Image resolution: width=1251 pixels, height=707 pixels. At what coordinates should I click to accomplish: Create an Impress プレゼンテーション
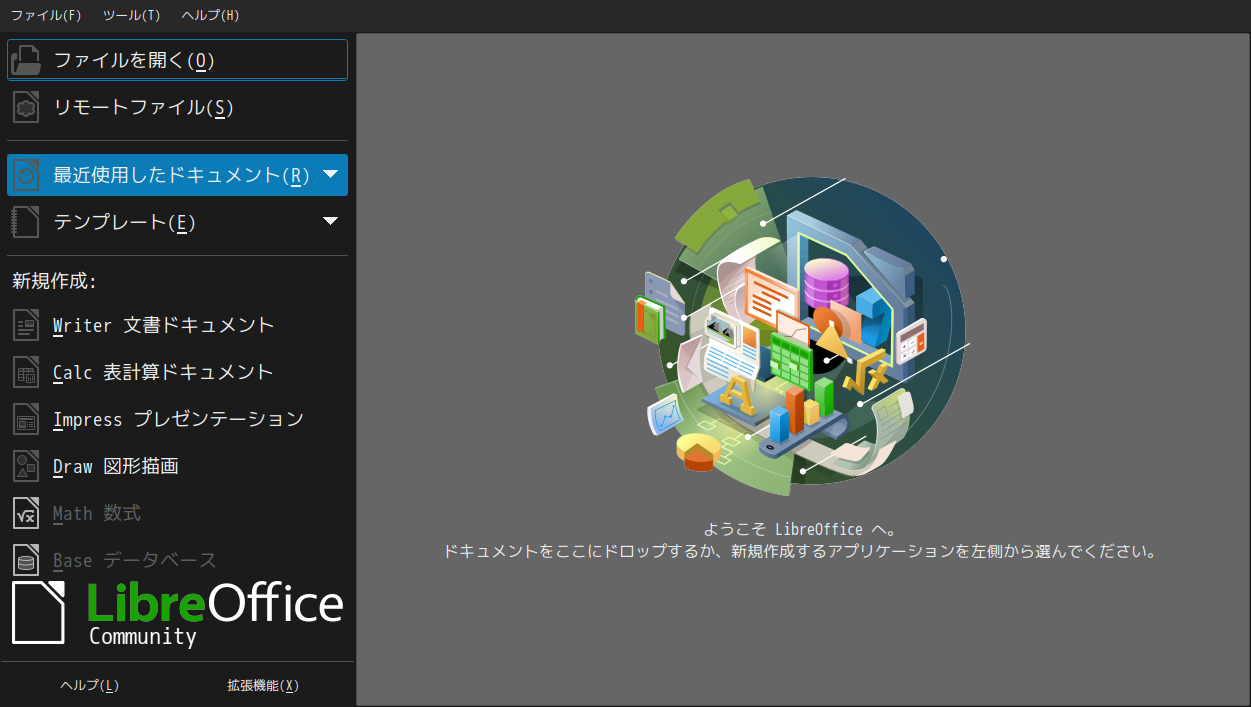point(177,419)
